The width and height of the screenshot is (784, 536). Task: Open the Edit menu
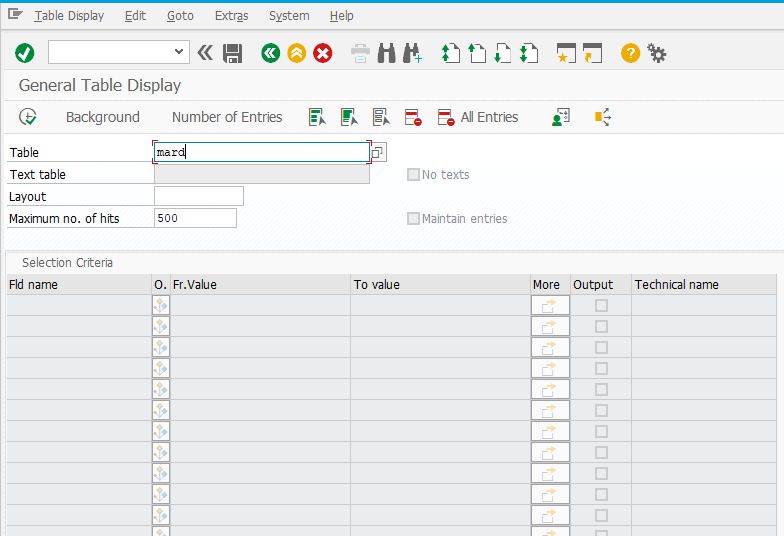click(x=135, y=16)
